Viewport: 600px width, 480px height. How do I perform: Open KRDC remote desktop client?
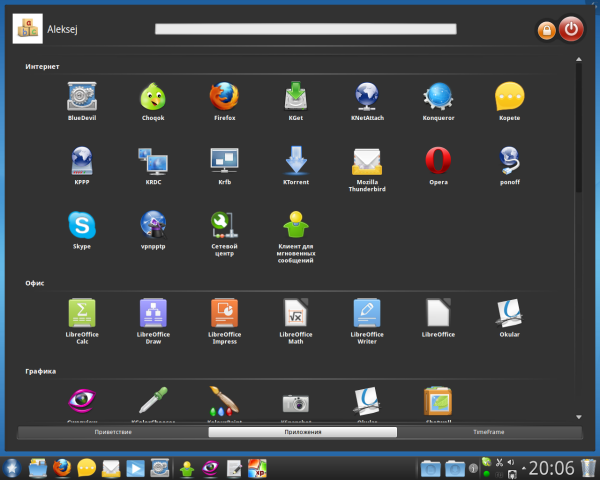pos(153,165)
